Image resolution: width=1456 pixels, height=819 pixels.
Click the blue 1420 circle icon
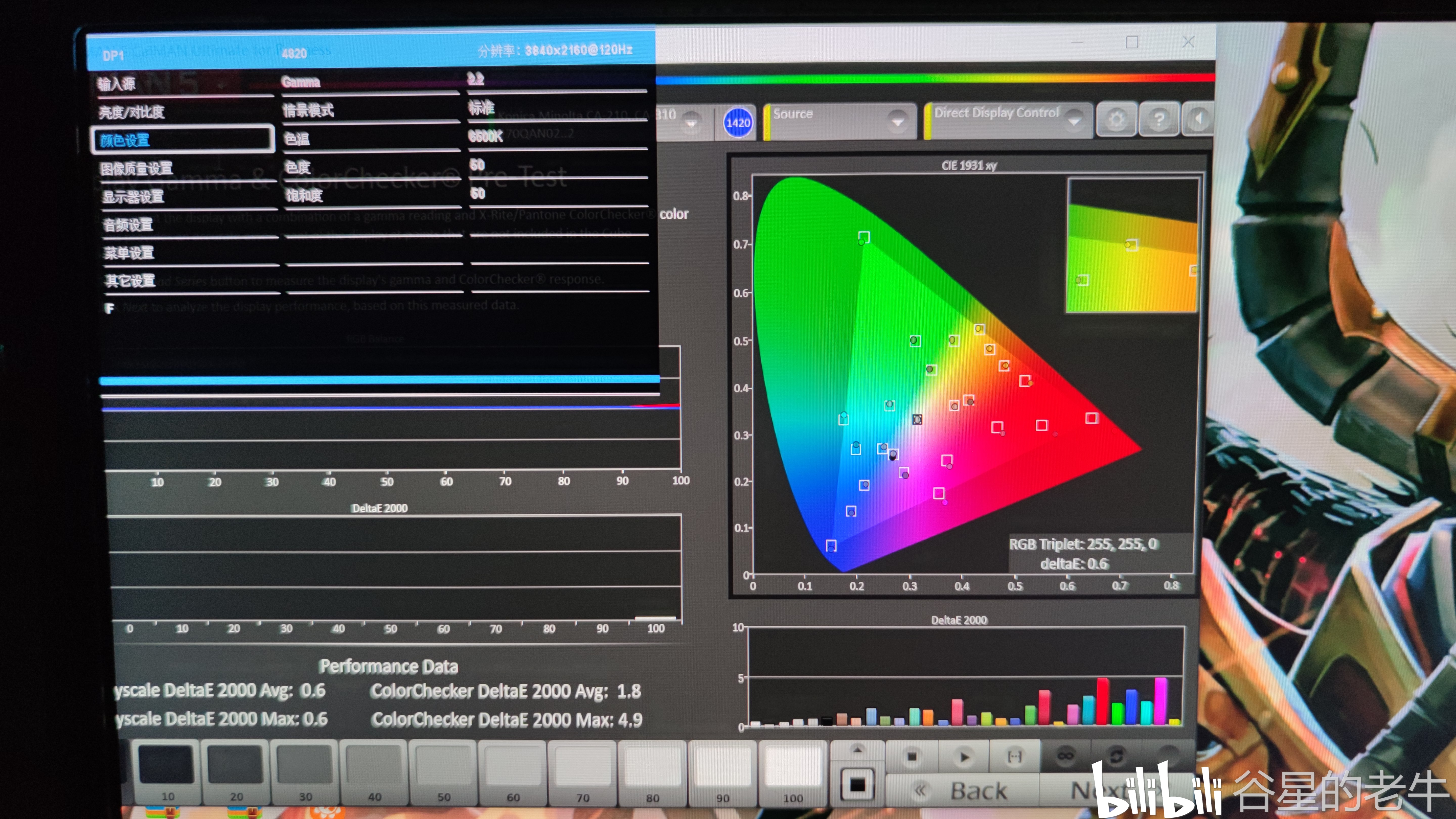point(738,123)
